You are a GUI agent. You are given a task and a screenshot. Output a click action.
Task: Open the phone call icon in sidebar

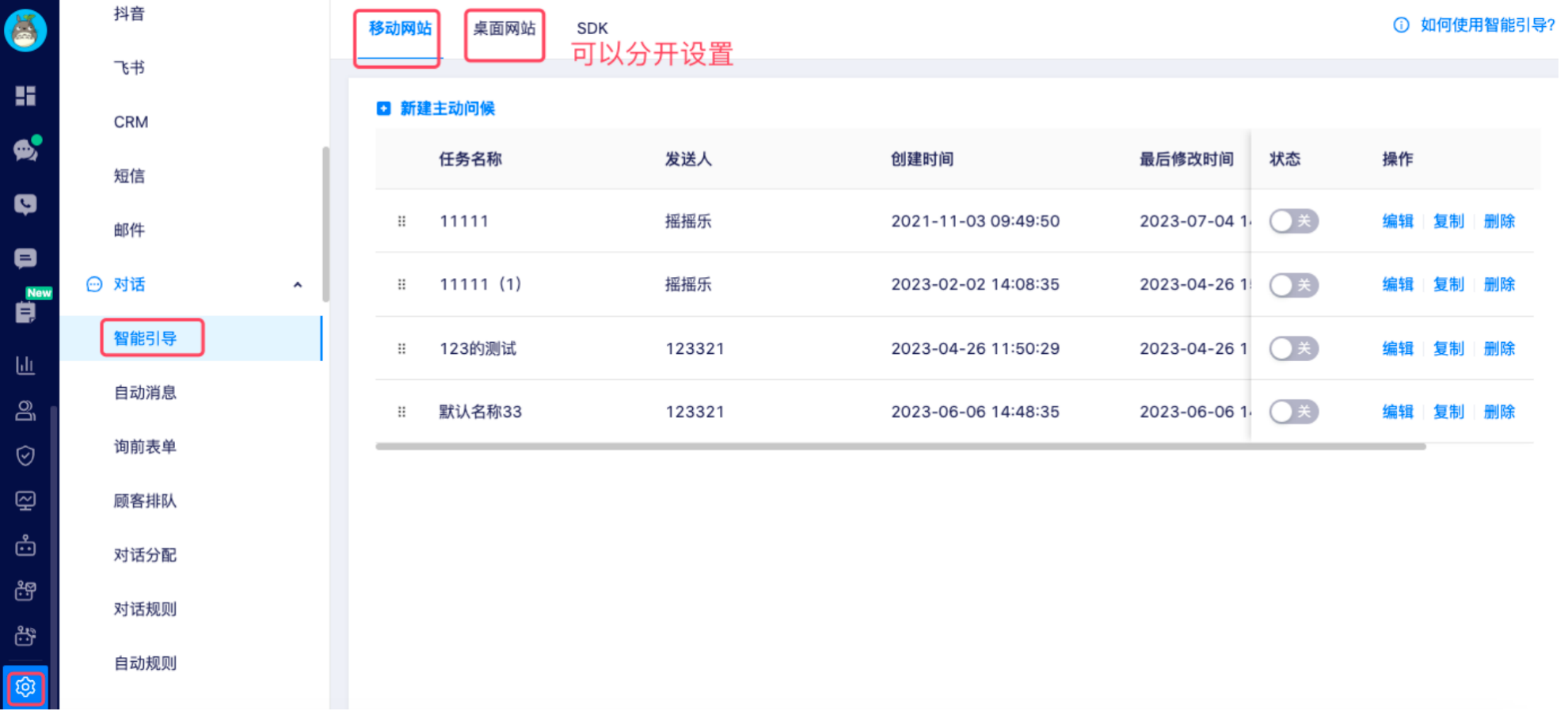tap(25, 204)
